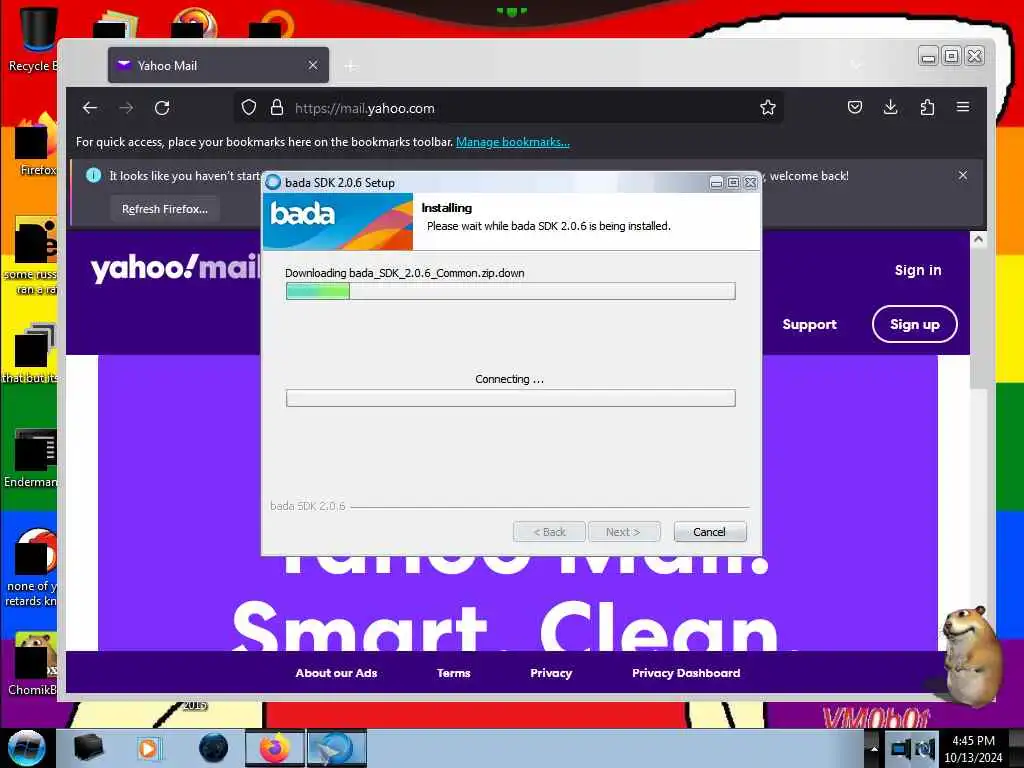Bookmark this page with the star

(768, 107)
